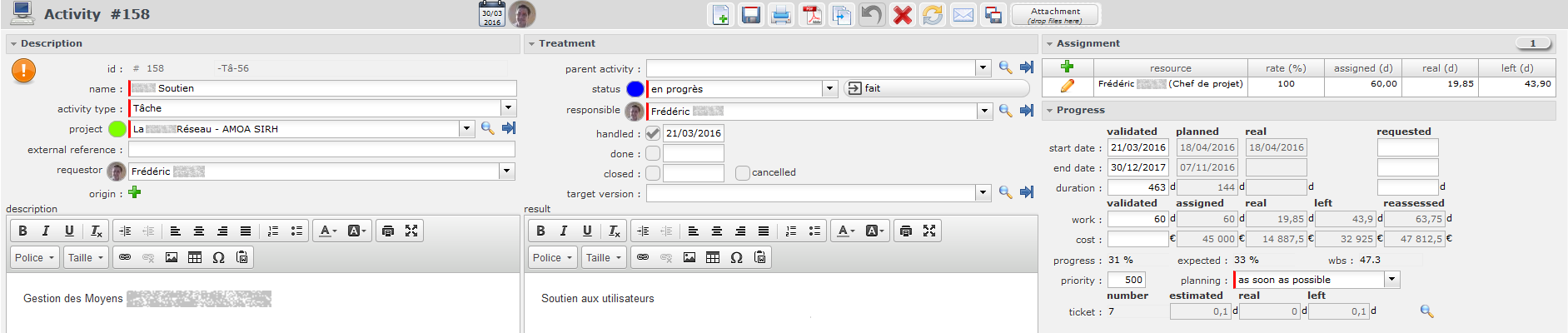The height and width of the screenshot is (333, 1568).
Task: Apply italic in the description editor
Action: [x=46, y=231]
